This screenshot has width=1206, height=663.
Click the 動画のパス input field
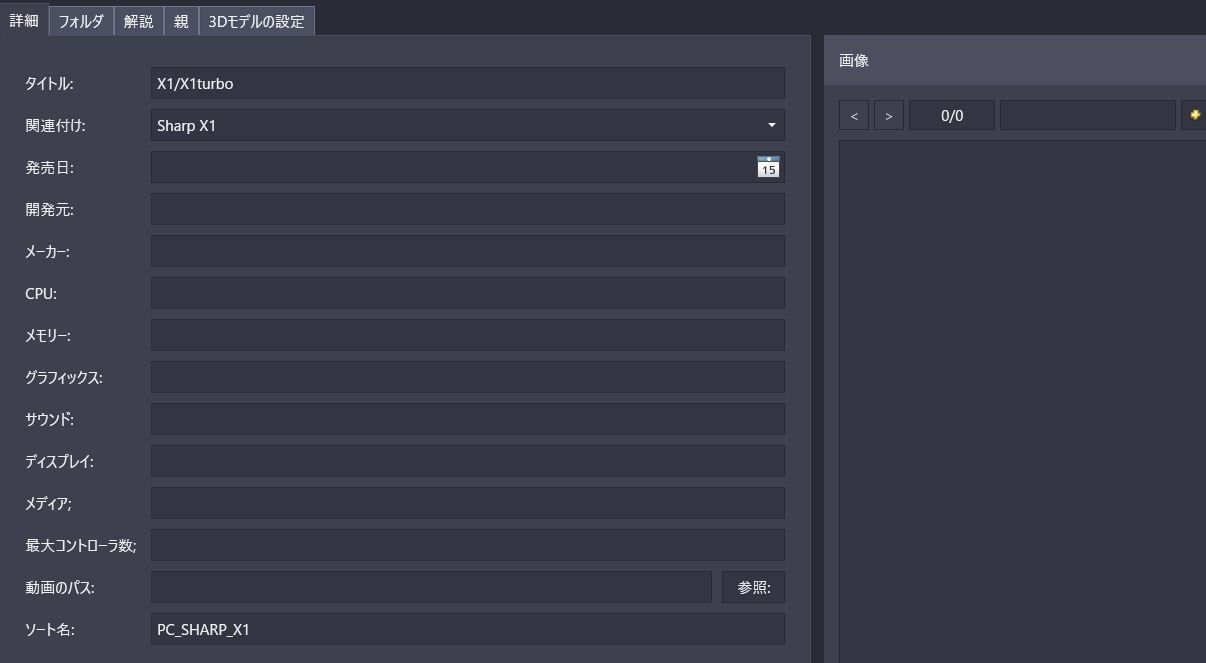point(431,587)
